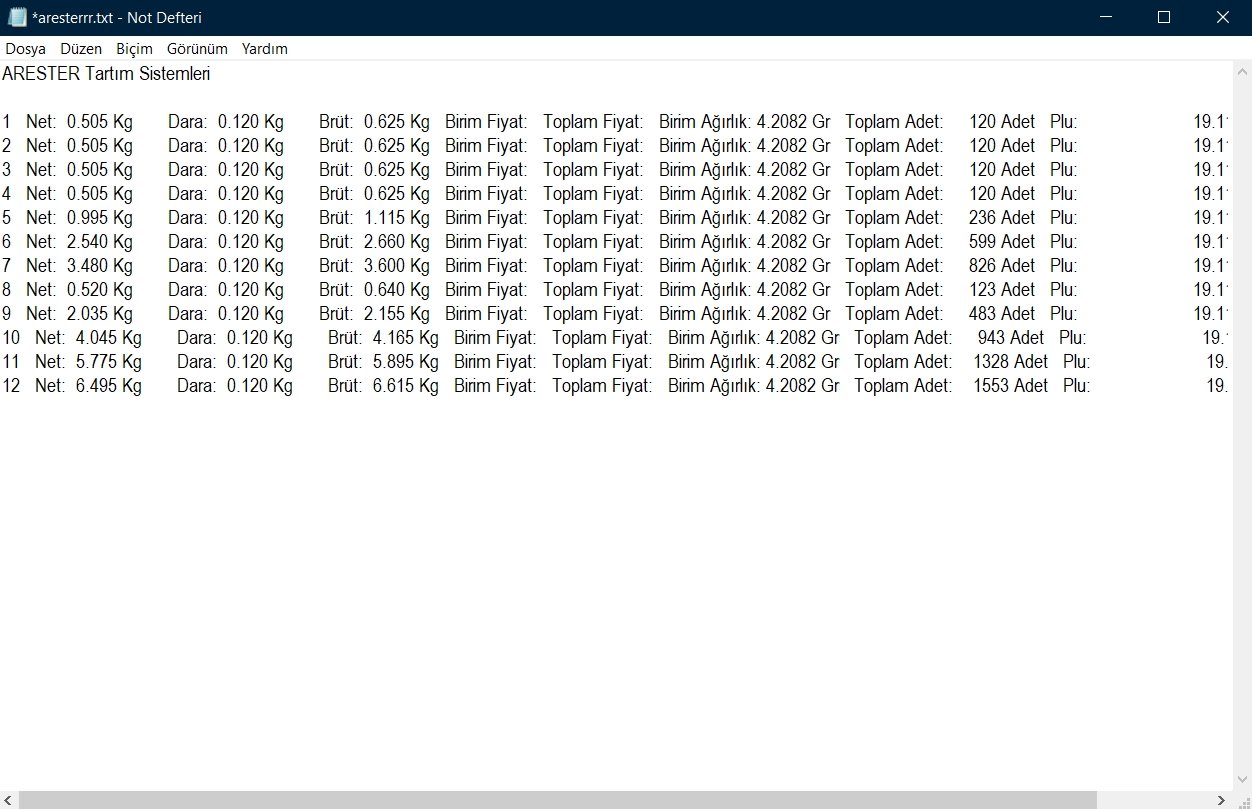Click 'Toplam Adet:' label in row 11
This screenshot has height=809, width=1252.
pos(903,361)
